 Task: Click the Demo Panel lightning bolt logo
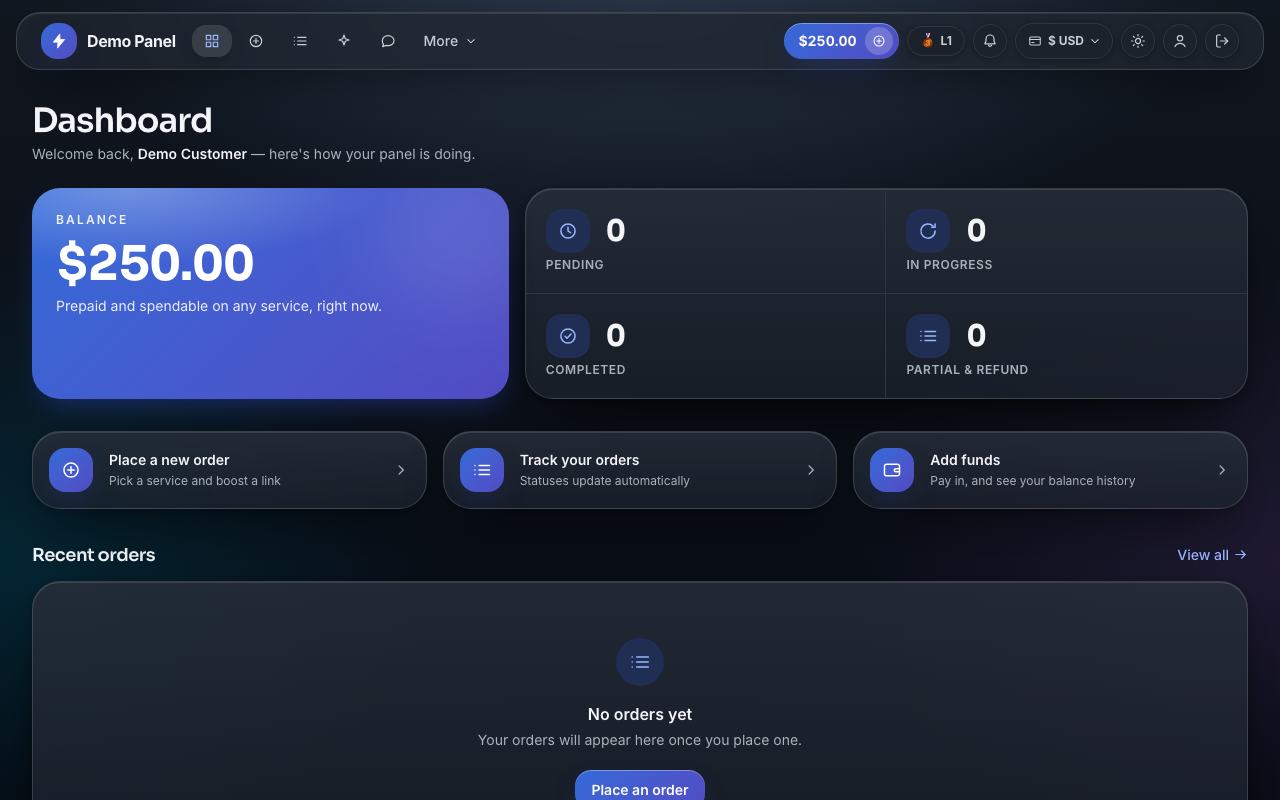click(59, 41)
